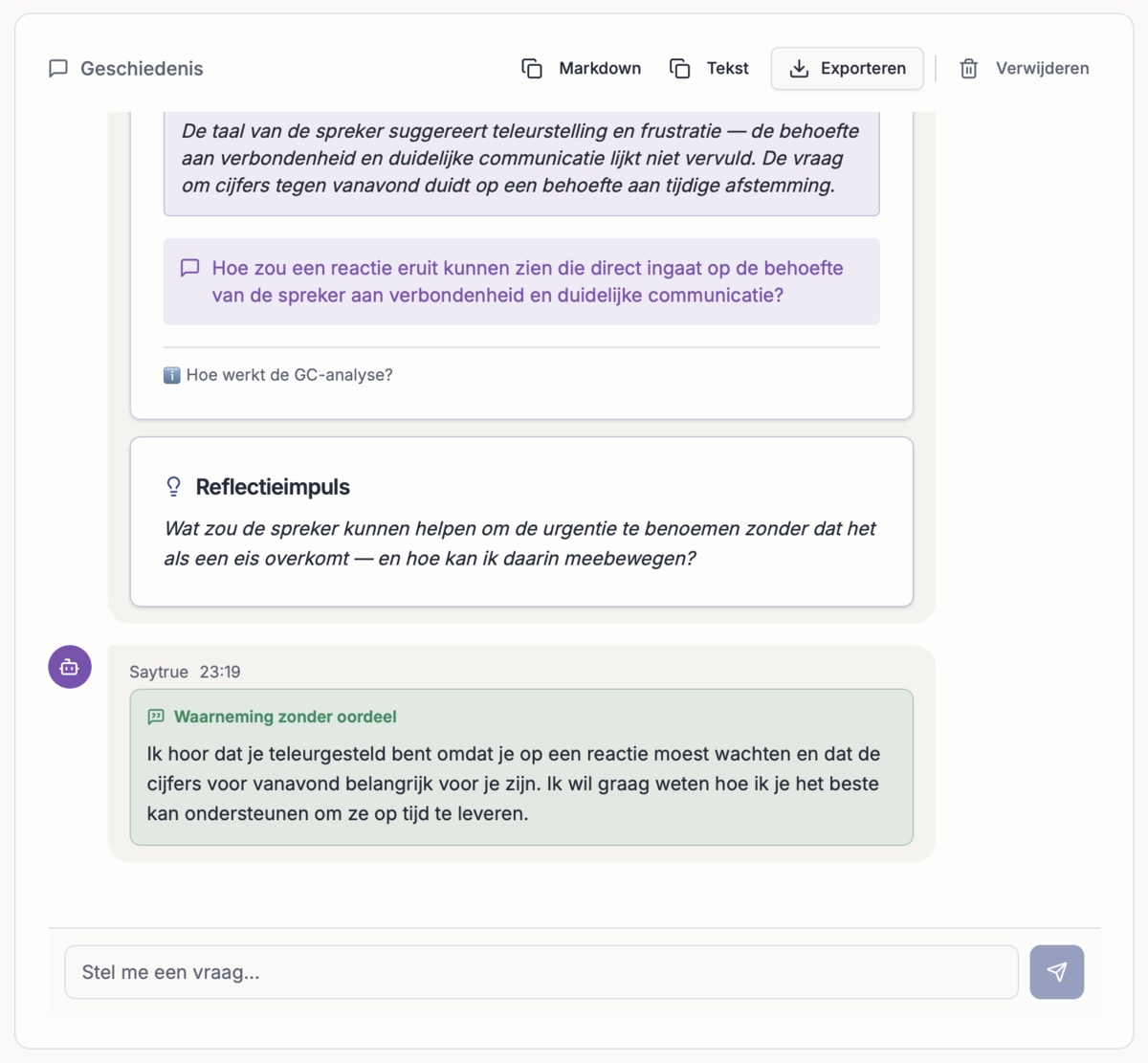Click the copy icon beside Tekst
This screenshot has height=1063, width=1148.
click(x=680, y=69)
